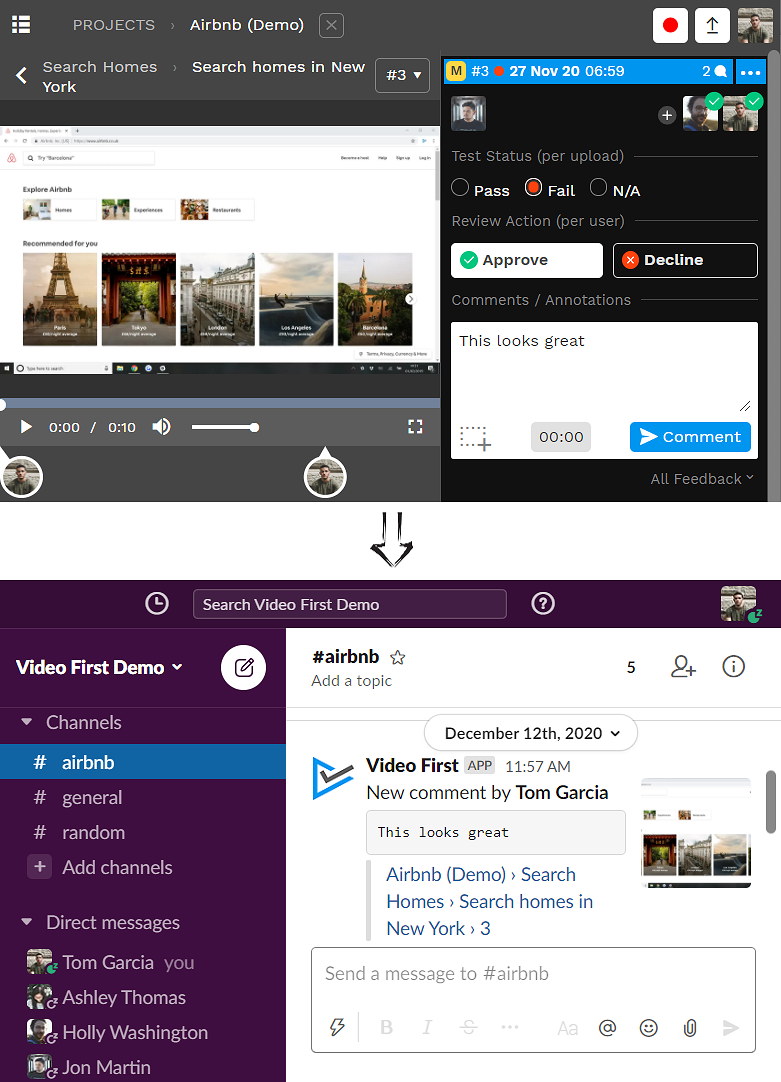Open Slack history clock icon
Screen dimensions: 781x1082
(x=157, y=603)
